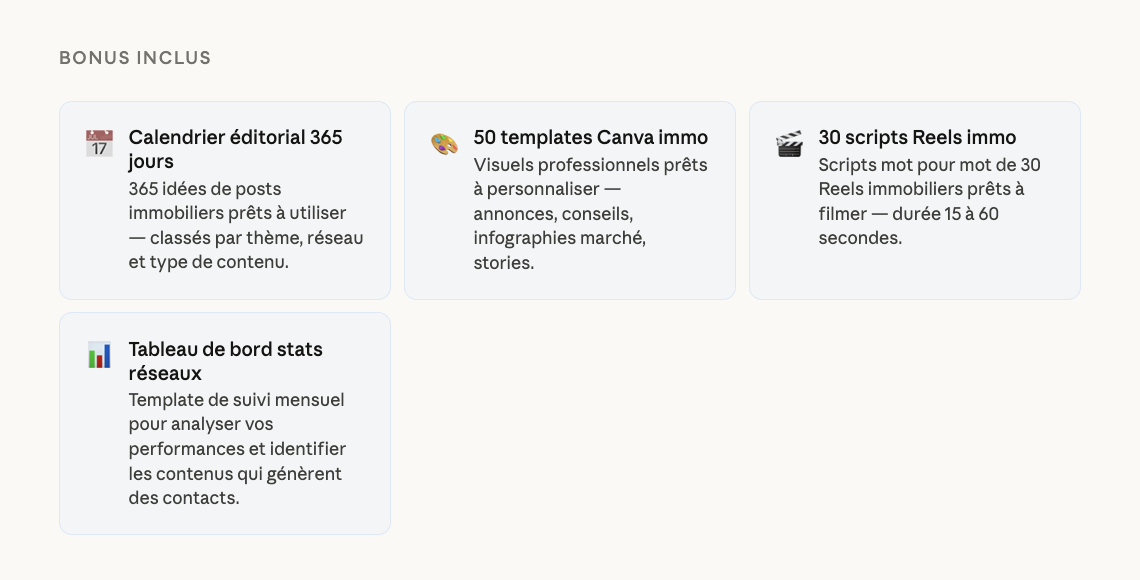Click the 'des contacts.' ending of the stats description
This screenshot has height=580, width=1140.
(x=184, y=497)
